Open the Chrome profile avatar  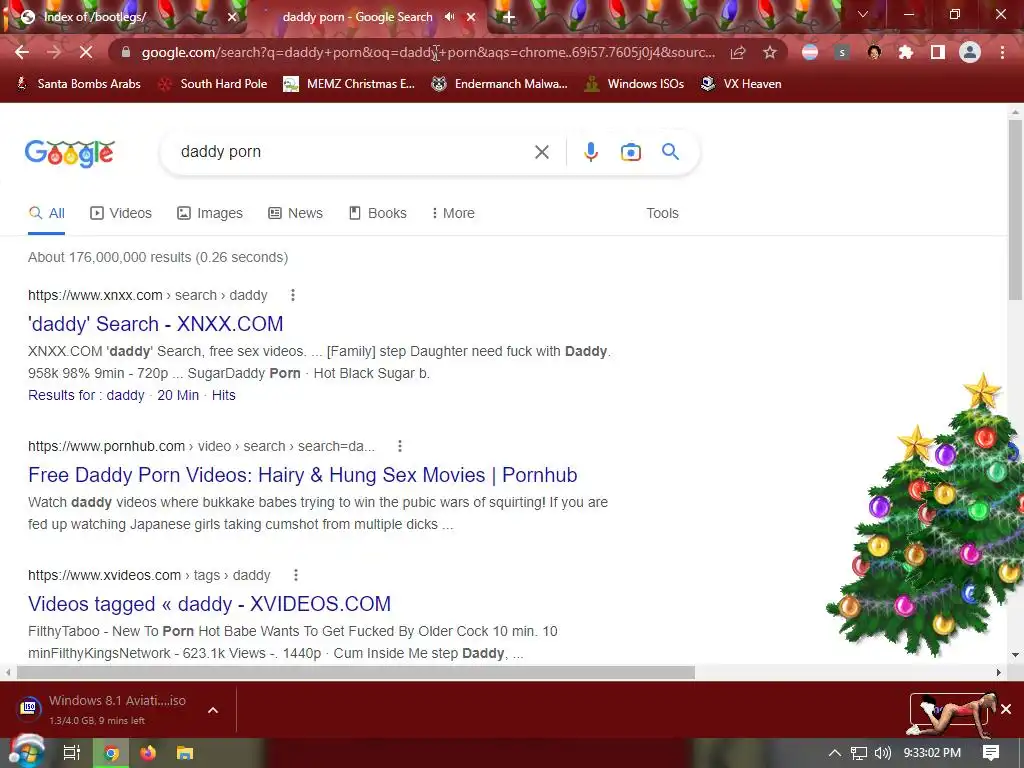[x=970, y=52]
